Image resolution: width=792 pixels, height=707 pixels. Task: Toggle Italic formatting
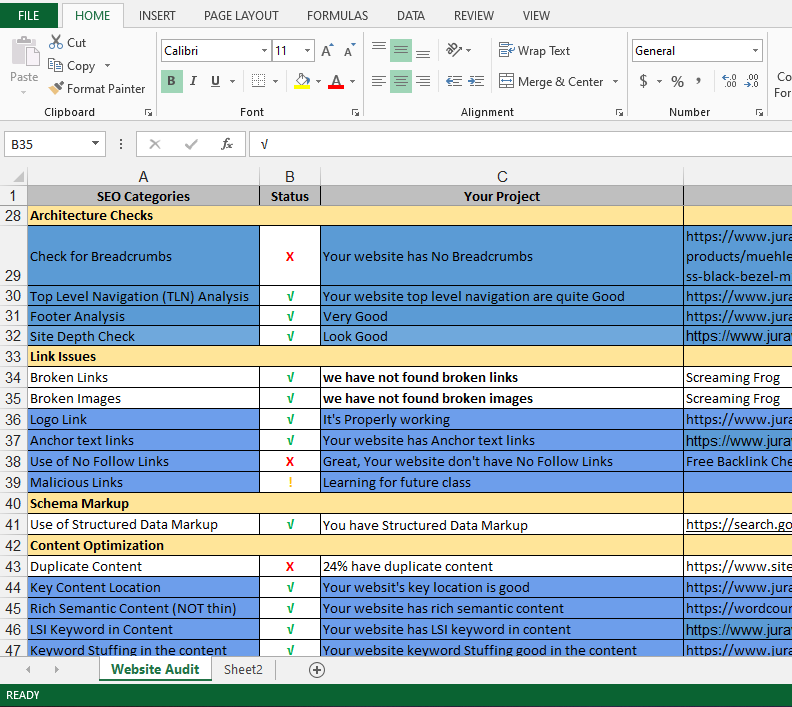192,81
